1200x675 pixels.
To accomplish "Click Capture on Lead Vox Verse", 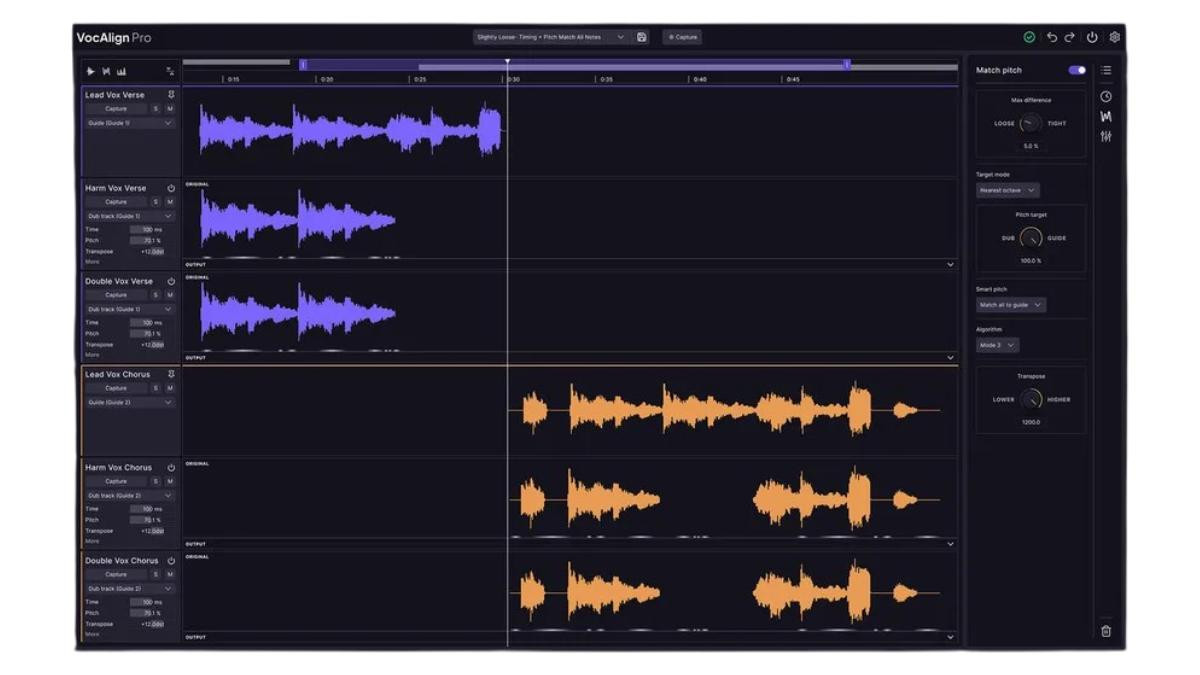I will tap(116, 108).
